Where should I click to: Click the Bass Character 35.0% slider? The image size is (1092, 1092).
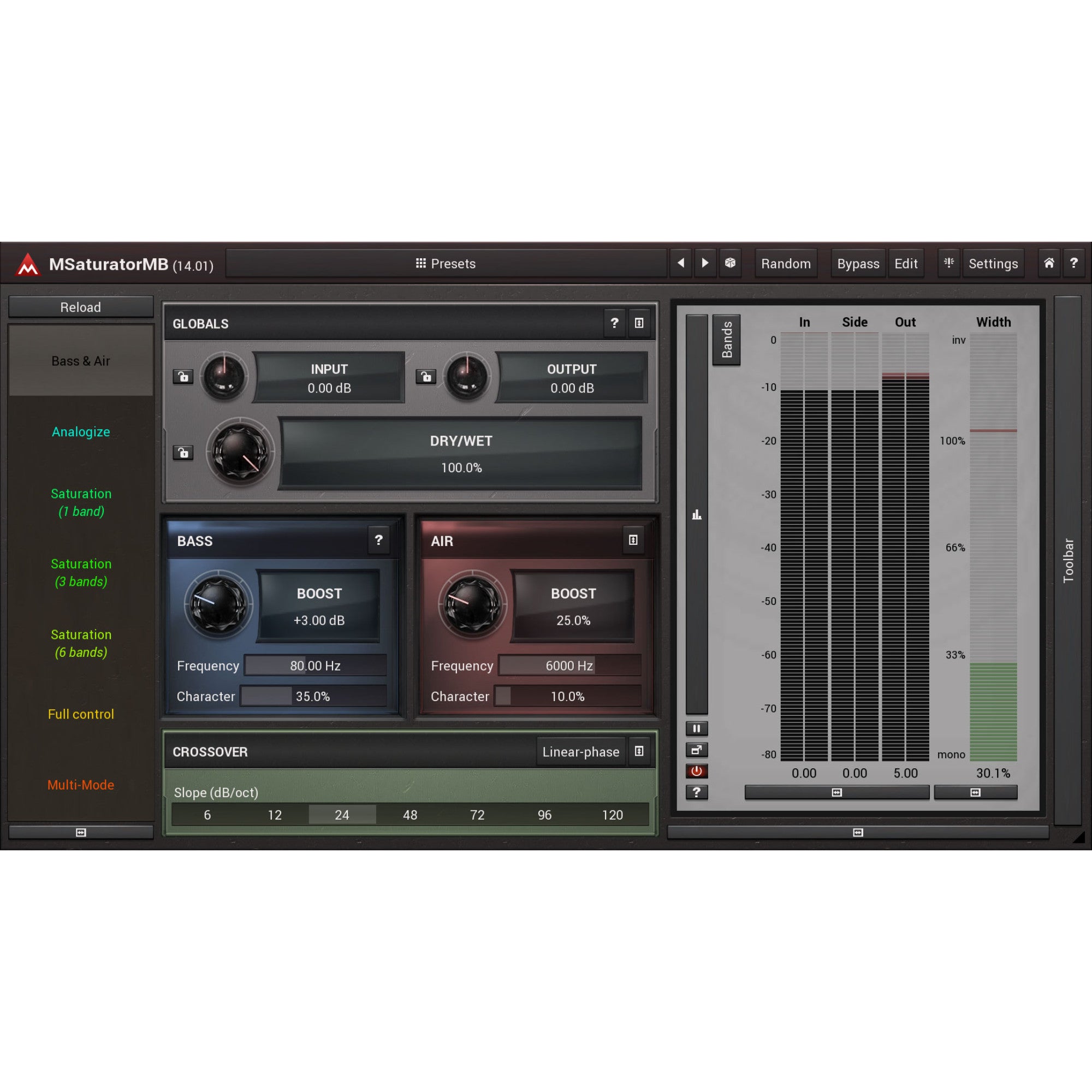pyautogui.click(x=313, y=696)
